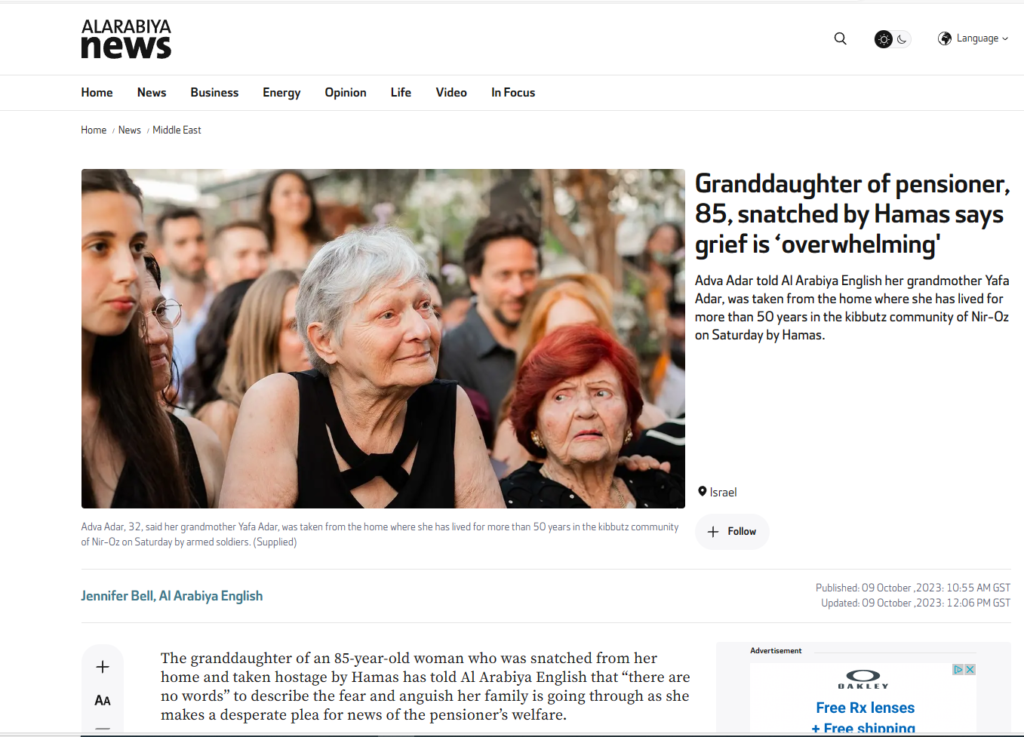Click the AdChoices triangle icon
Image resolution: width=1024 pixels, height=737 pixels.
tap(958, 669)
